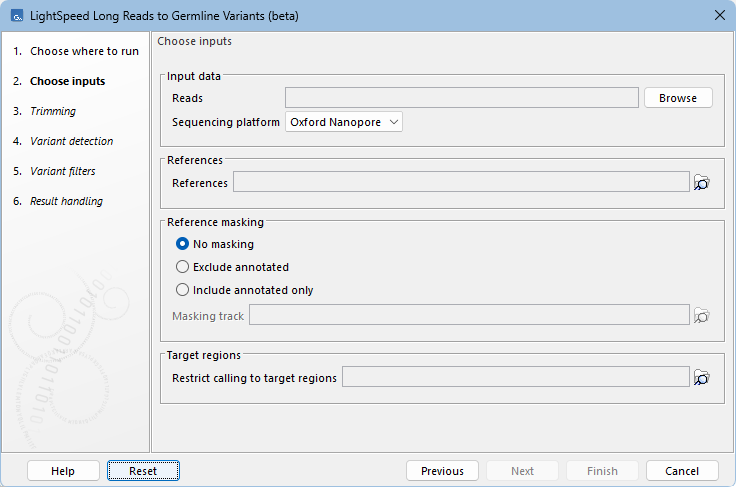Open the Sequencing platform dropdown
The image size is (736, 487).
344,122
